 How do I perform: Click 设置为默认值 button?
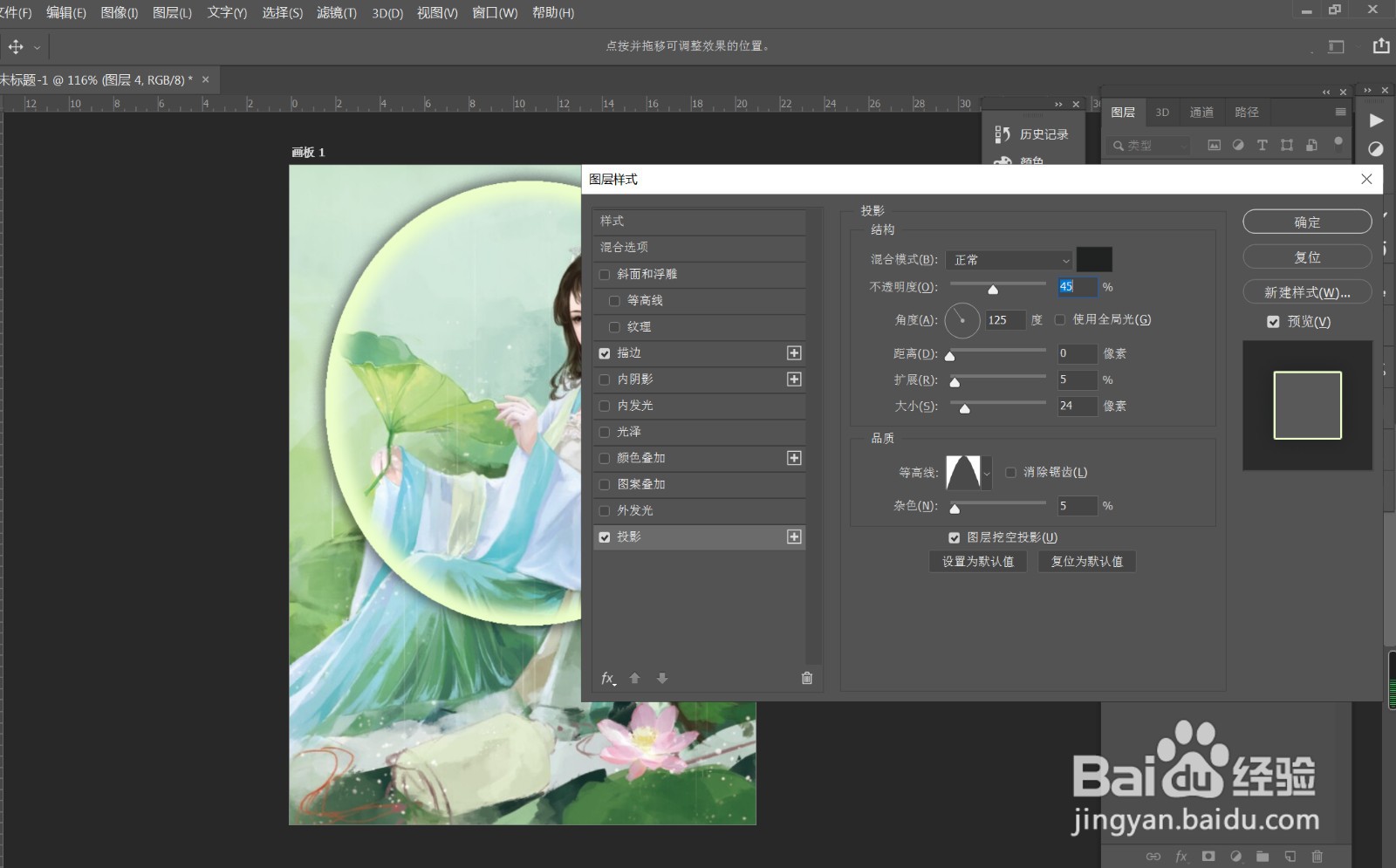[978, 561]
